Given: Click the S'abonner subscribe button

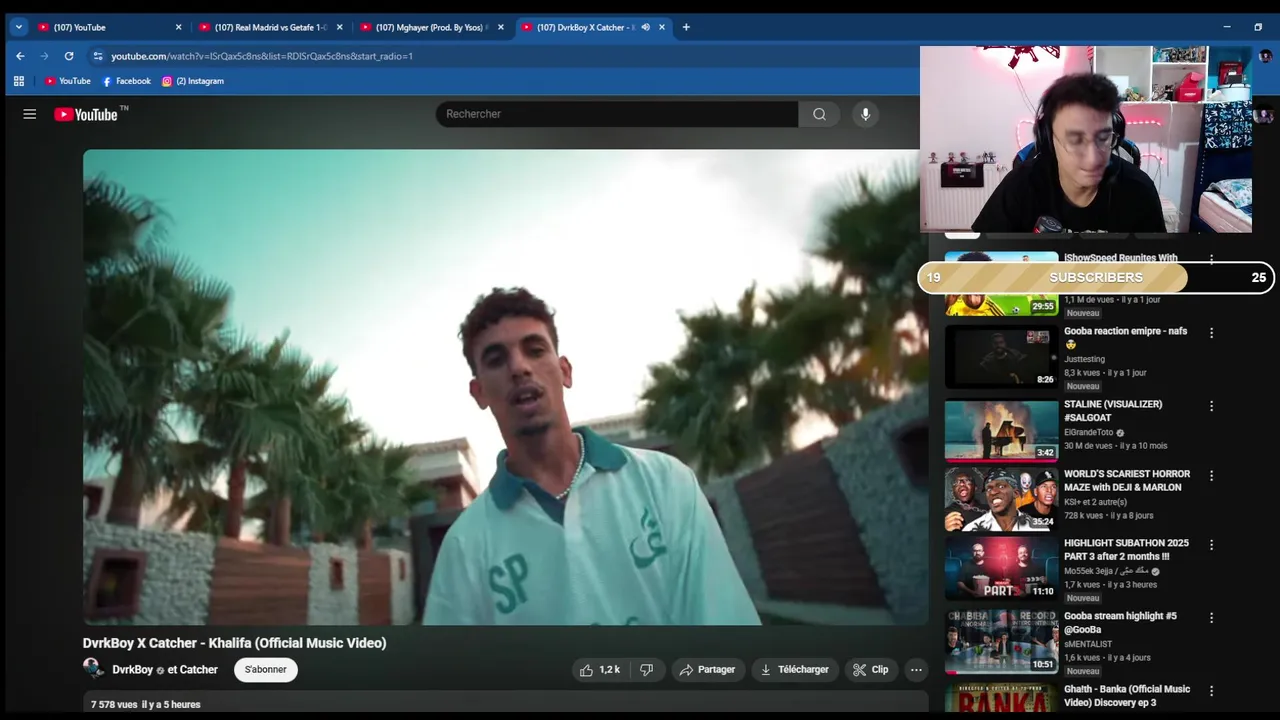Looking at the screenshot, I should [266, 670].
